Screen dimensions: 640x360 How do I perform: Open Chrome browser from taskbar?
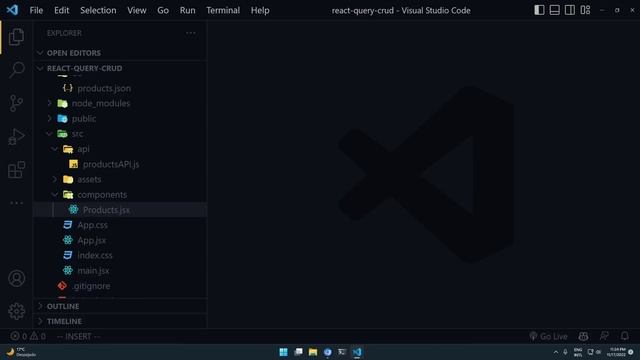[x=327, y=352]
